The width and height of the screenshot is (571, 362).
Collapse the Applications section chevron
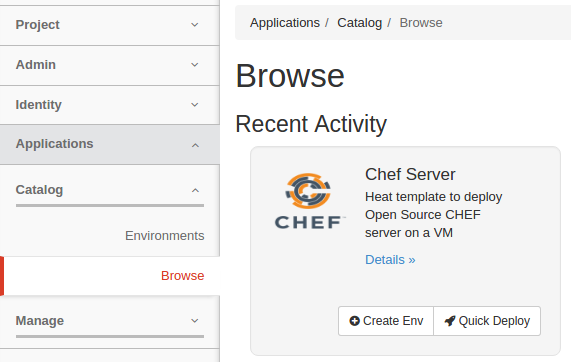point(195,145)
